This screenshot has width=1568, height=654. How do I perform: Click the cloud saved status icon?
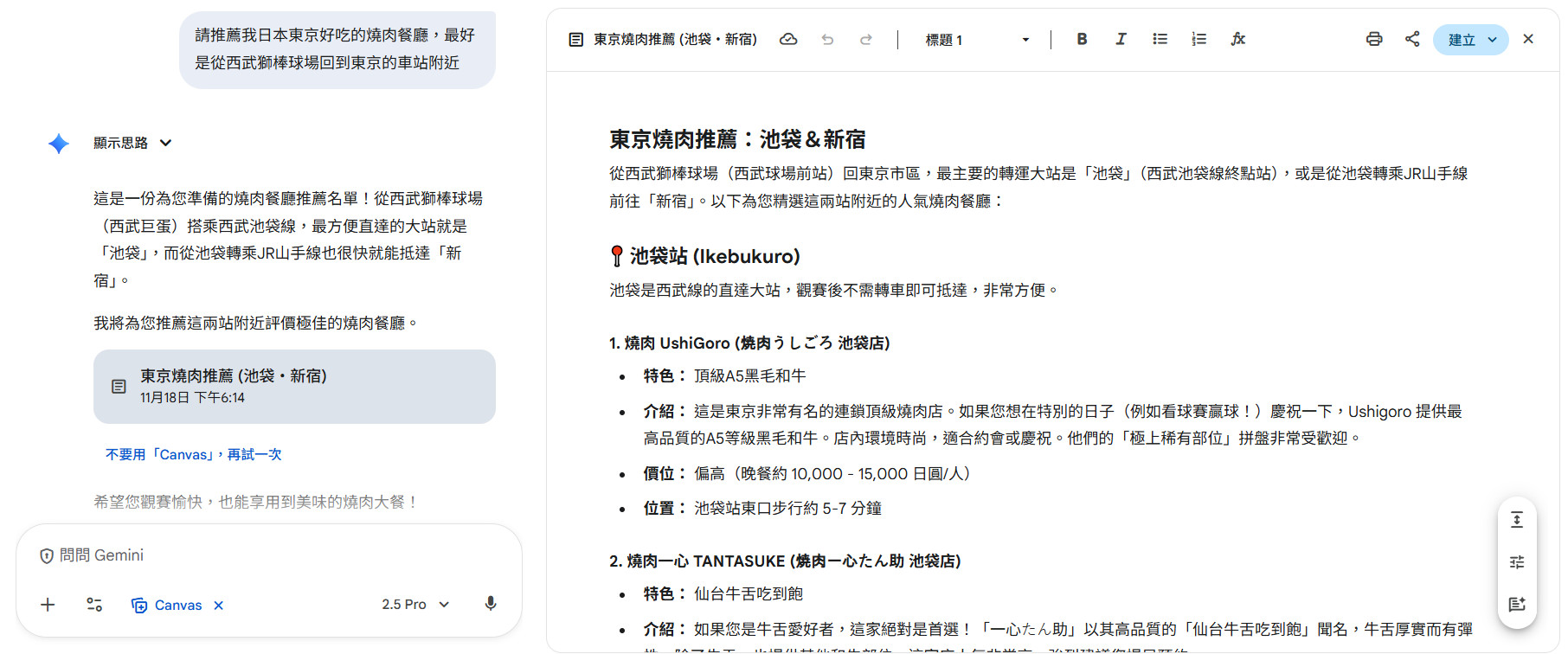[788, 39]
